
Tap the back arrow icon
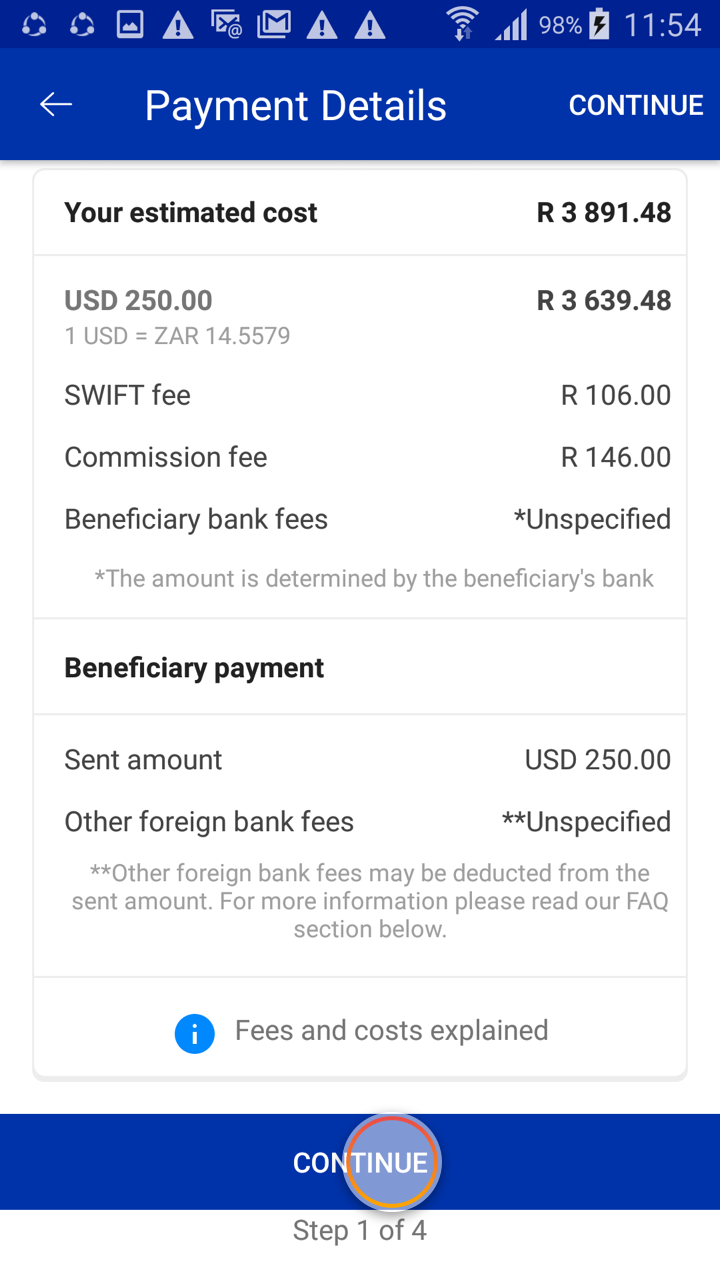coord(56,105)
